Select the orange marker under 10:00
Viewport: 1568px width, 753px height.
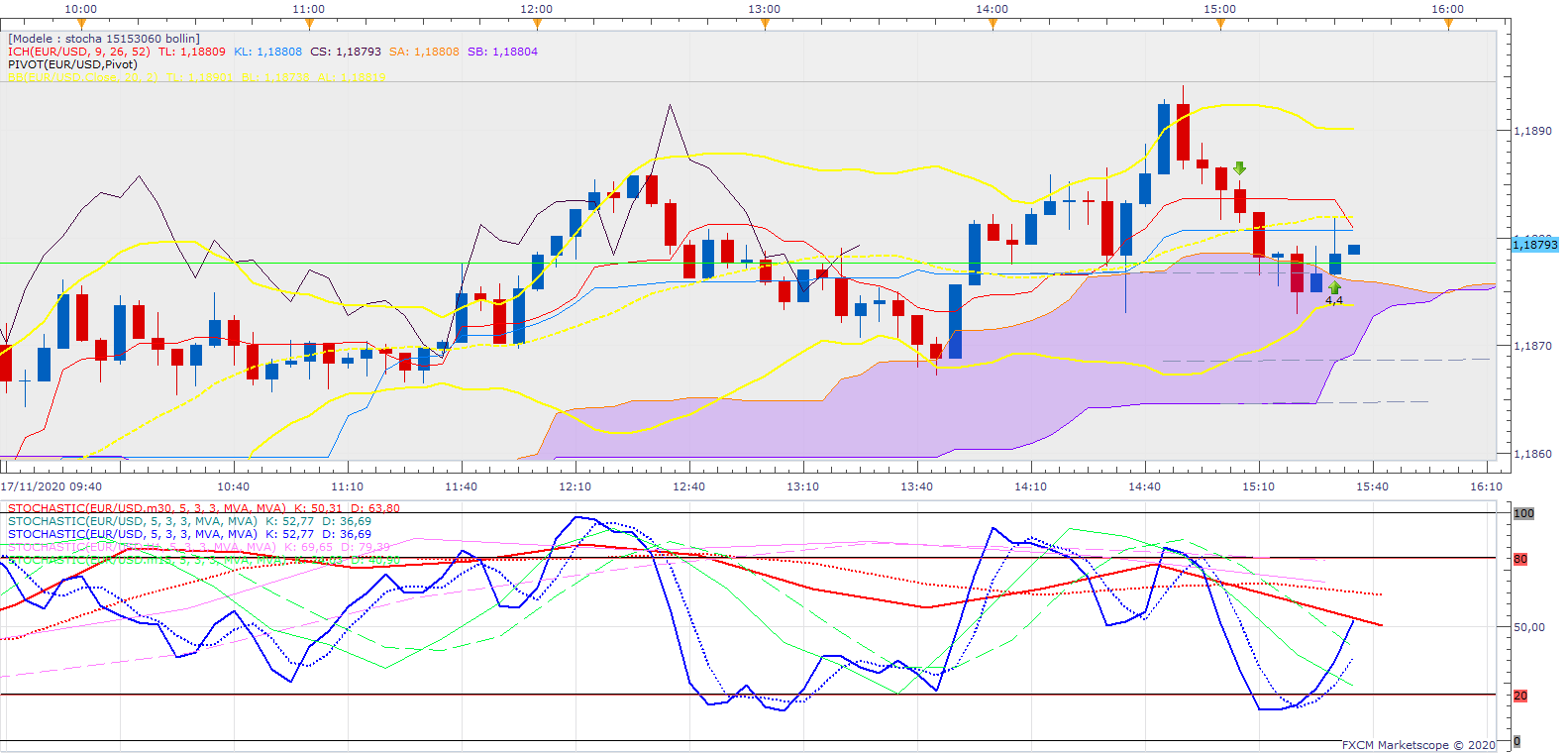point(81,23)
